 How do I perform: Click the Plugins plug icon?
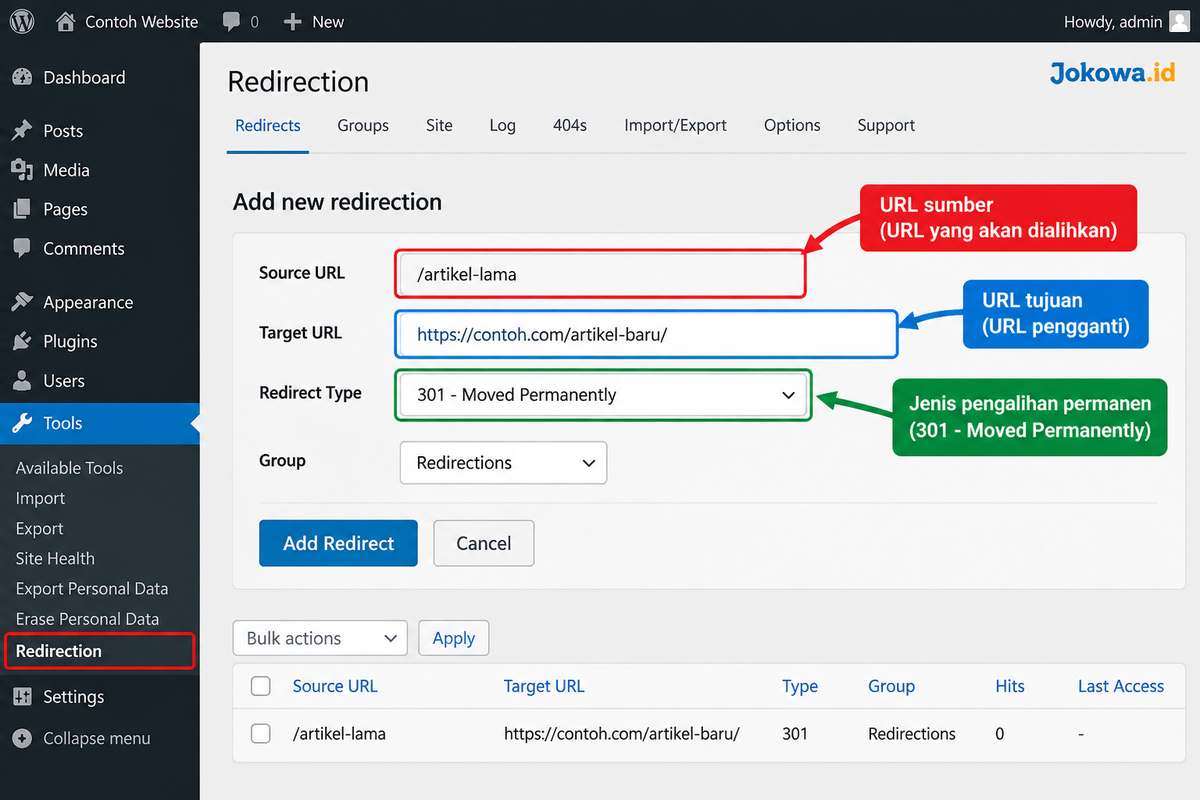(22, 341)
